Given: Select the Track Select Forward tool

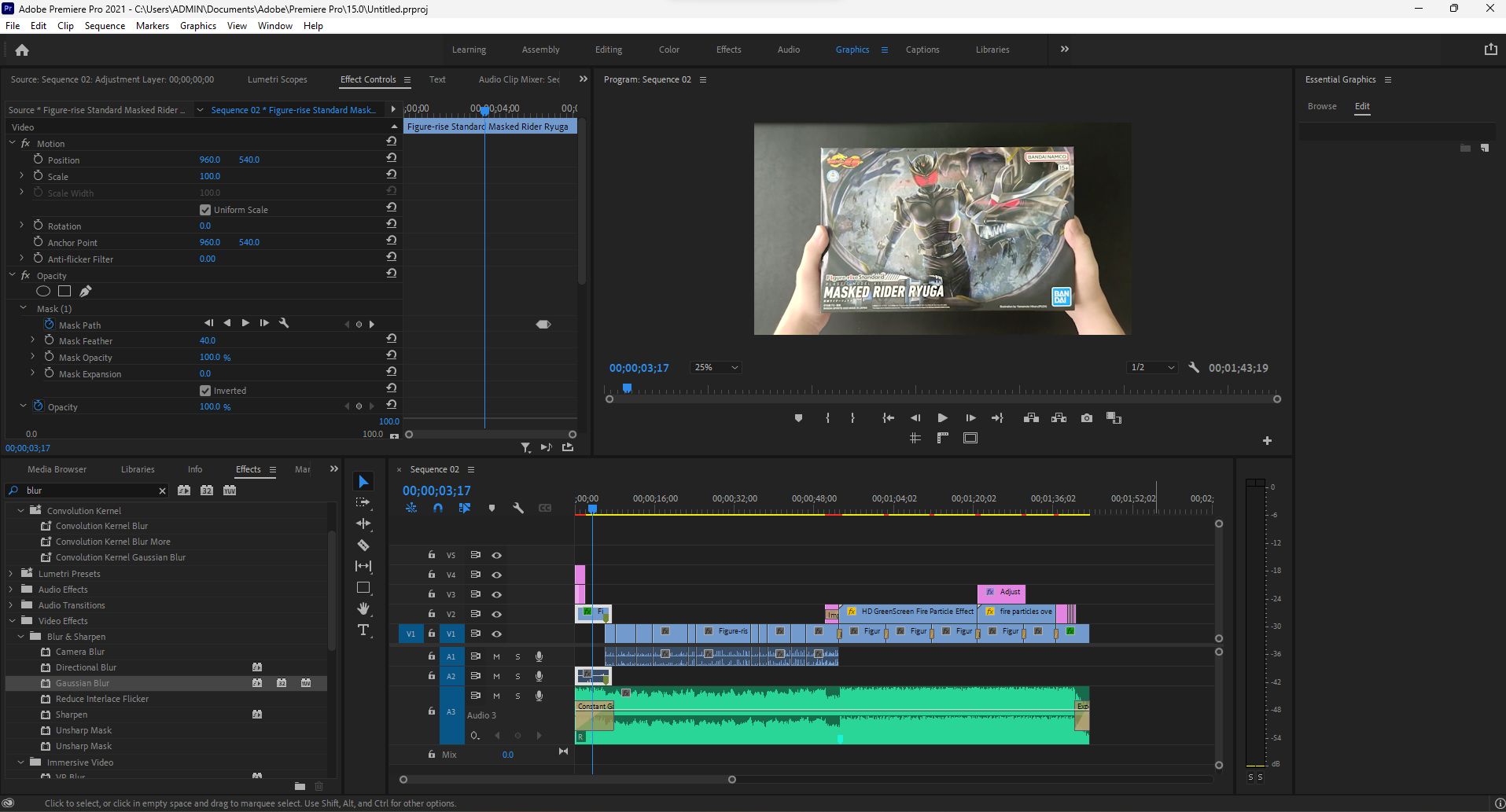Looking at the screenshot, I should pos(363,502).
